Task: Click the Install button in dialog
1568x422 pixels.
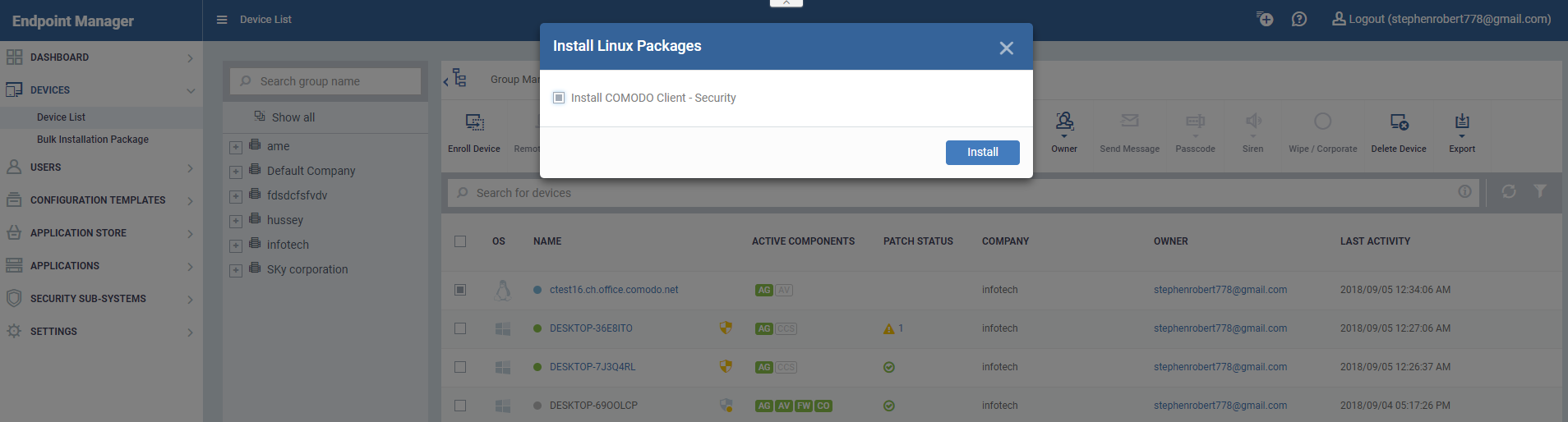Action: (x=982, y=153)
